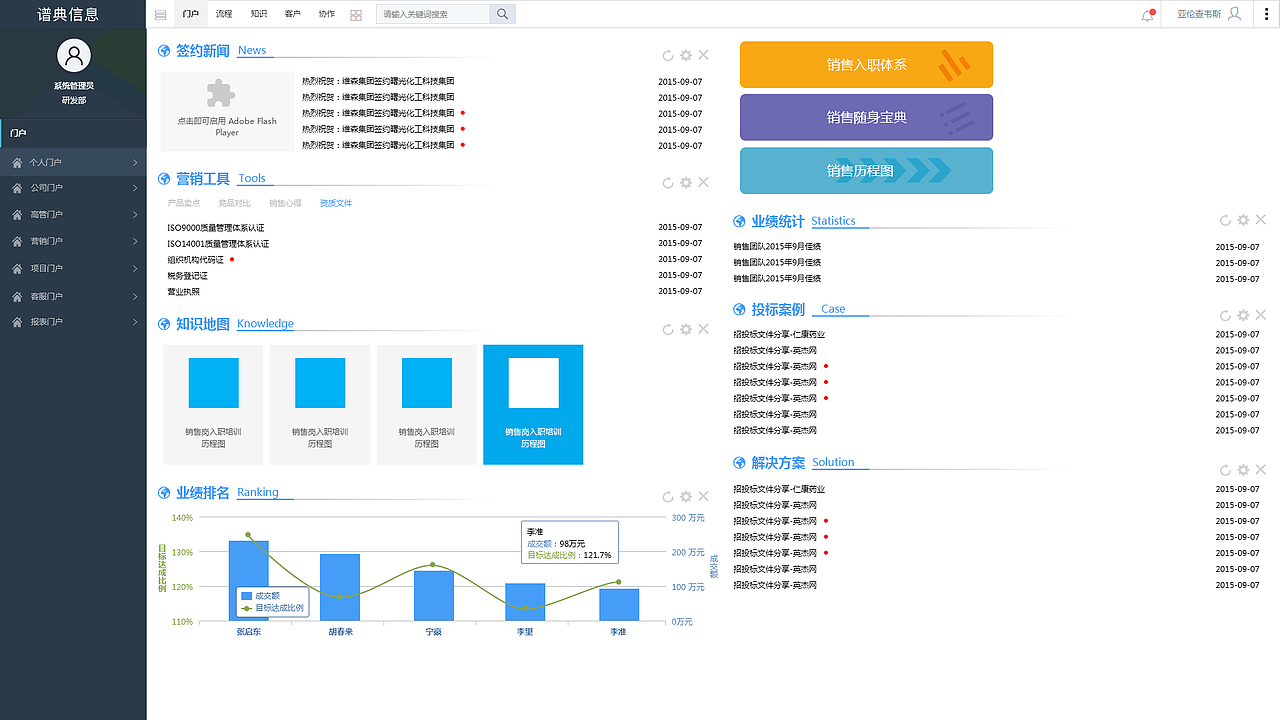Switch to the 客户 top tab
The width and height of the screenshot is (1280, 720).
click(x=293, y=14)
